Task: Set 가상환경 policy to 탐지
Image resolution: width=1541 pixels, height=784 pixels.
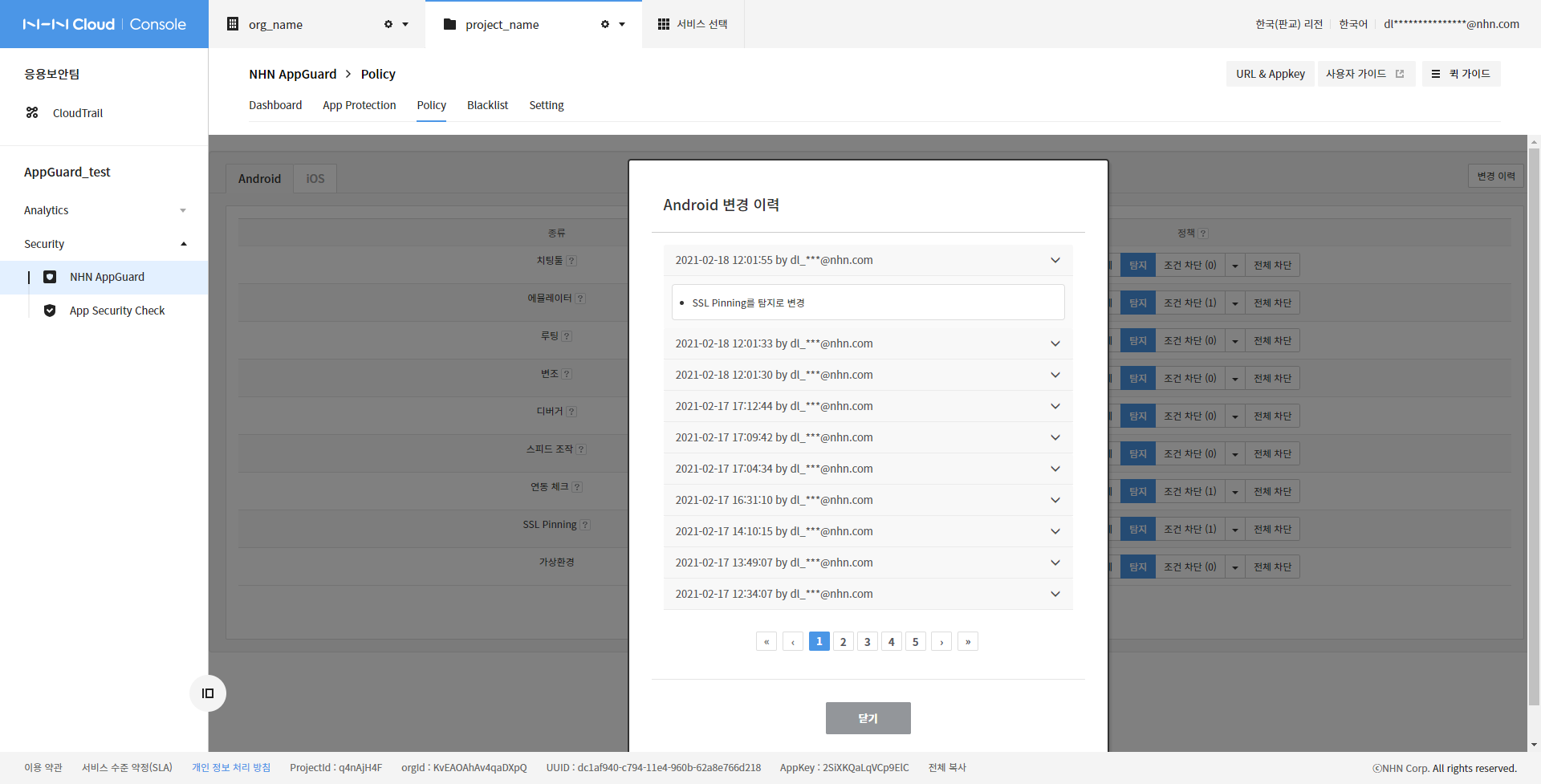Action: coord(1138,567)
